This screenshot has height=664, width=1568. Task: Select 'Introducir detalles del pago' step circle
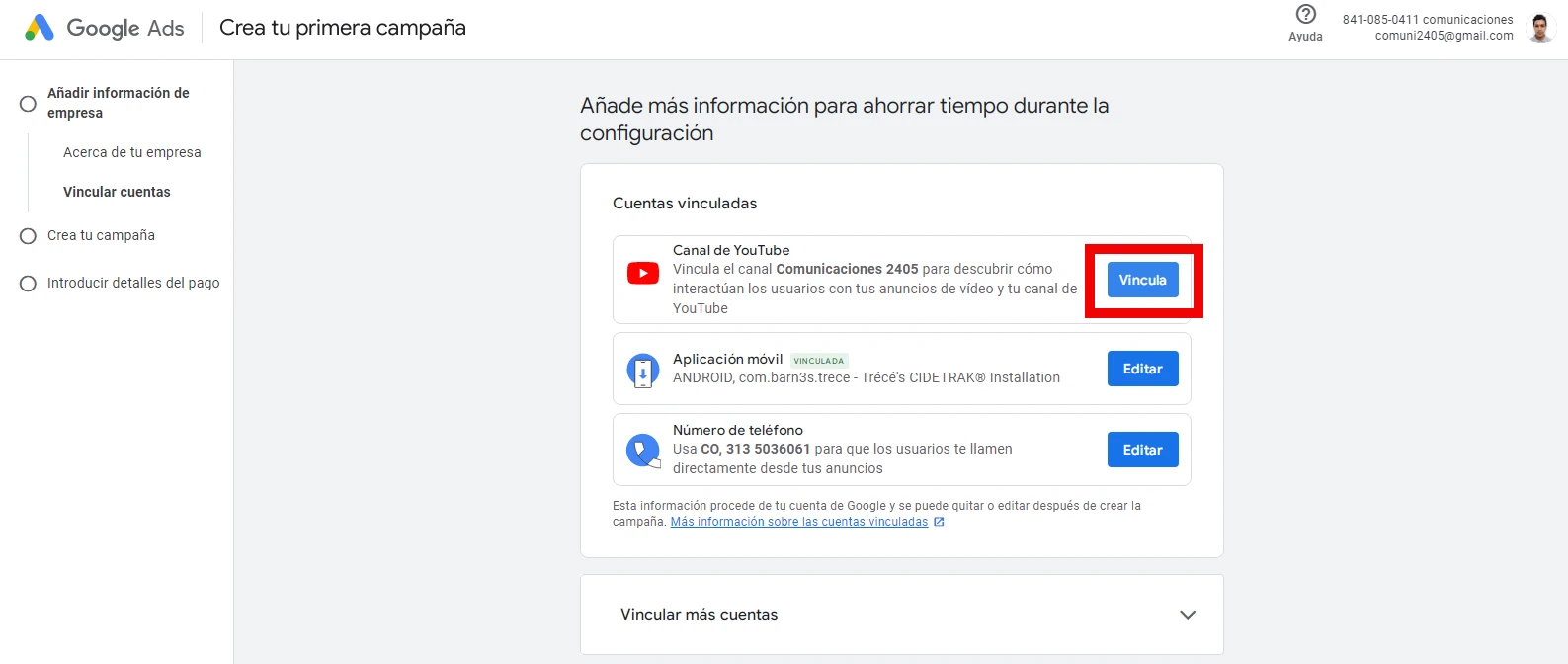(29, 284)
